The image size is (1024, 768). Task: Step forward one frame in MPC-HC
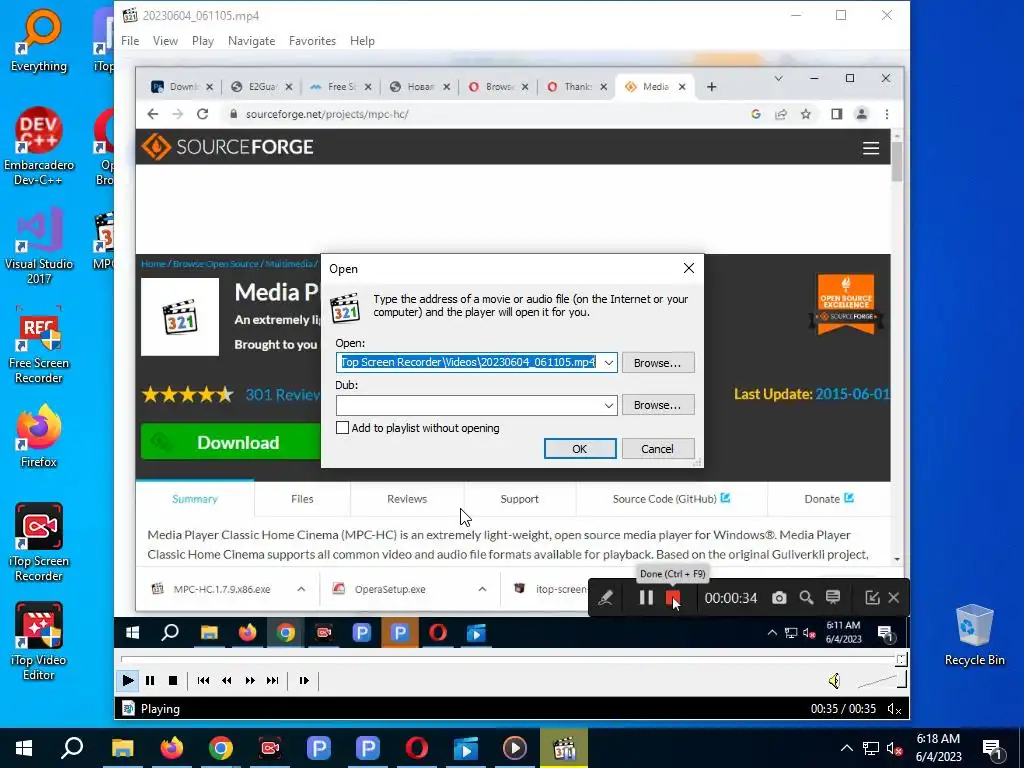pos(304,680)
